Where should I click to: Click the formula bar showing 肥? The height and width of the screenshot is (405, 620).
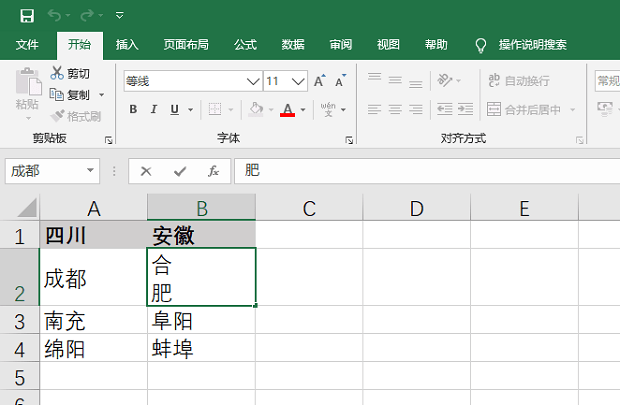click(427, 171)
